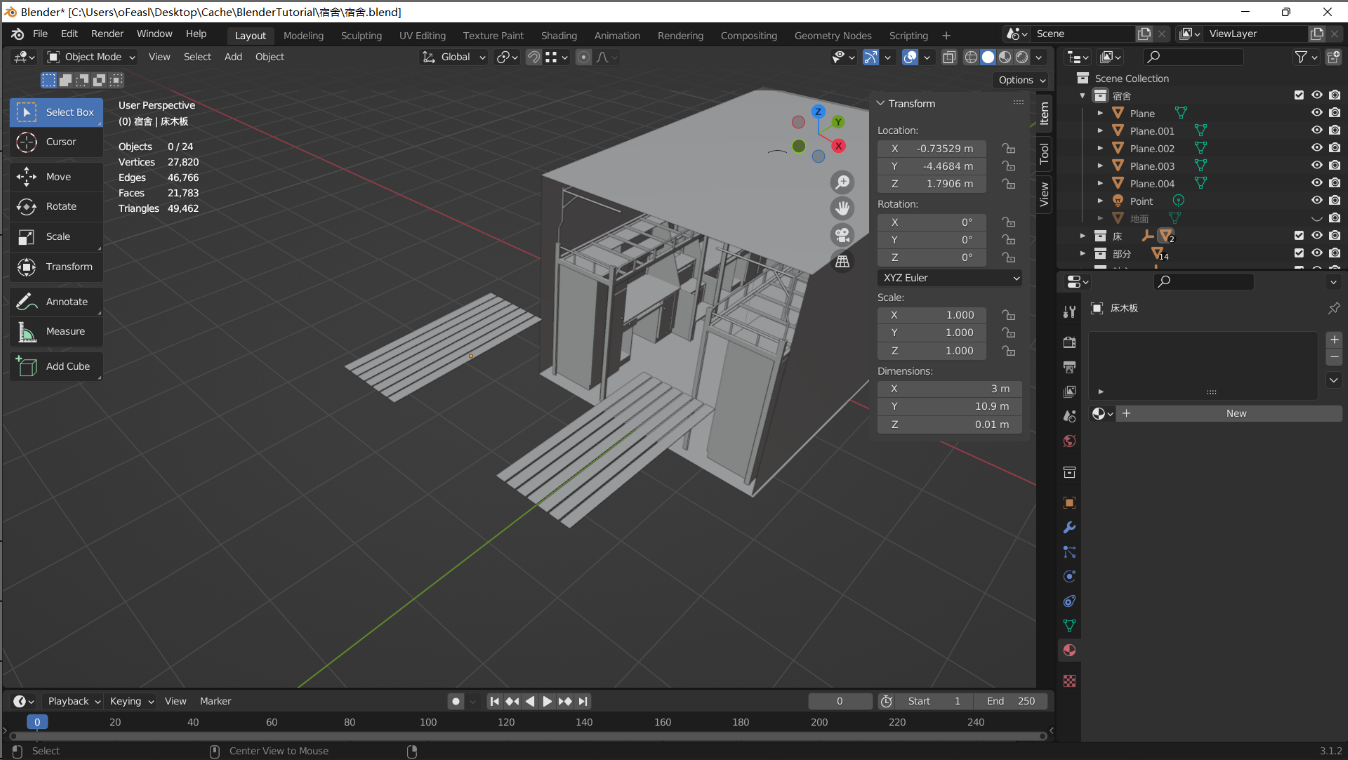Switch to the UV Editing workspace tab
This screenshot has width=1348, height=760.
[x=422, y=35]
